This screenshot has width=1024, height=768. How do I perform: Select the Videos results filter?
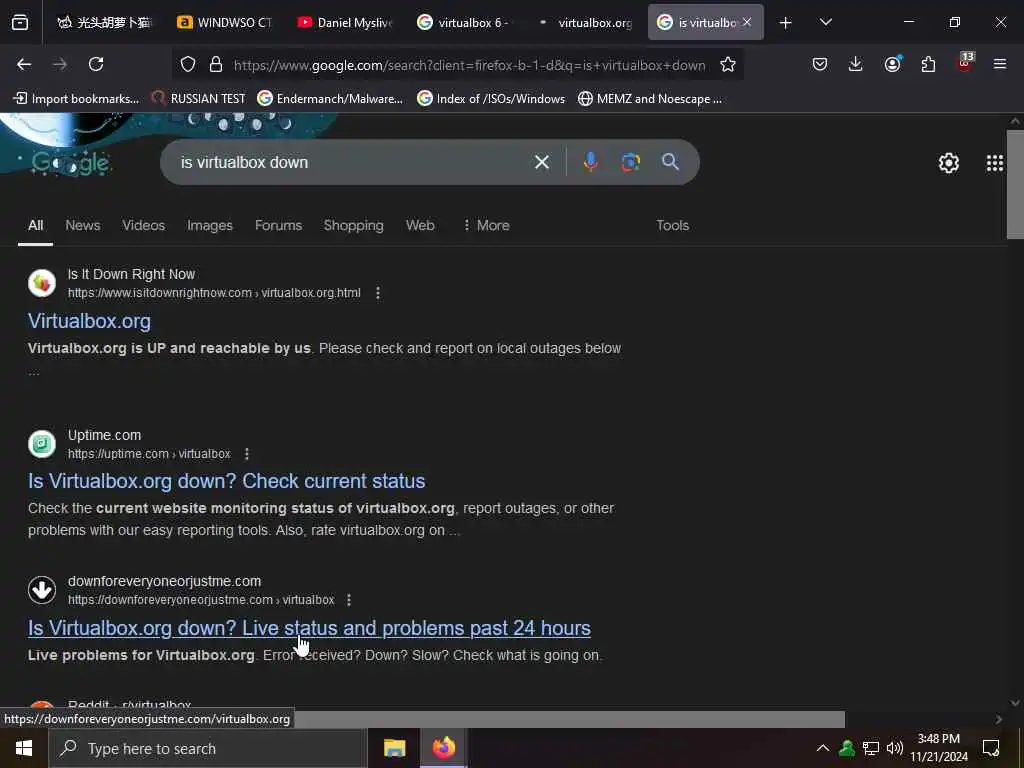tap(143, 225)
